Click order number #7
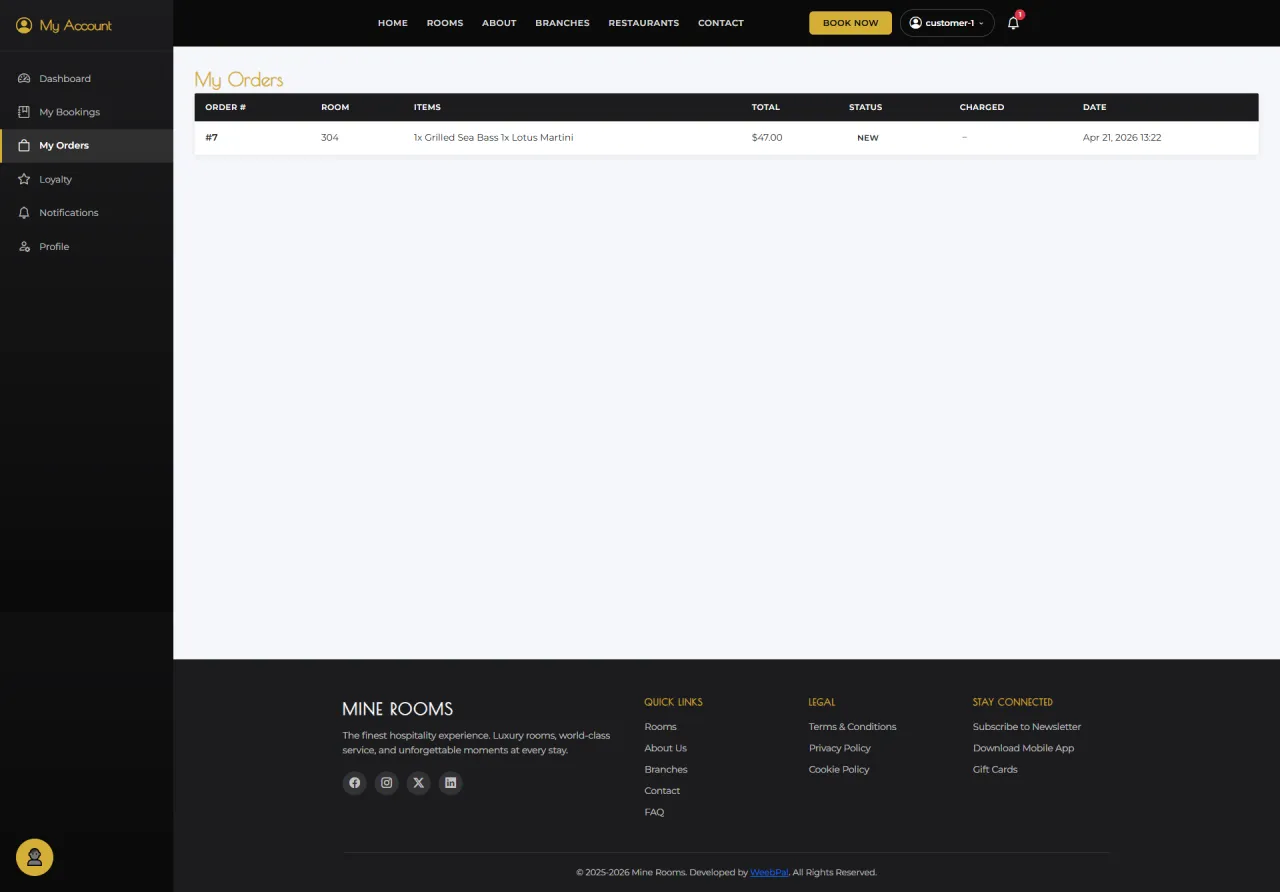 [212, 138]
